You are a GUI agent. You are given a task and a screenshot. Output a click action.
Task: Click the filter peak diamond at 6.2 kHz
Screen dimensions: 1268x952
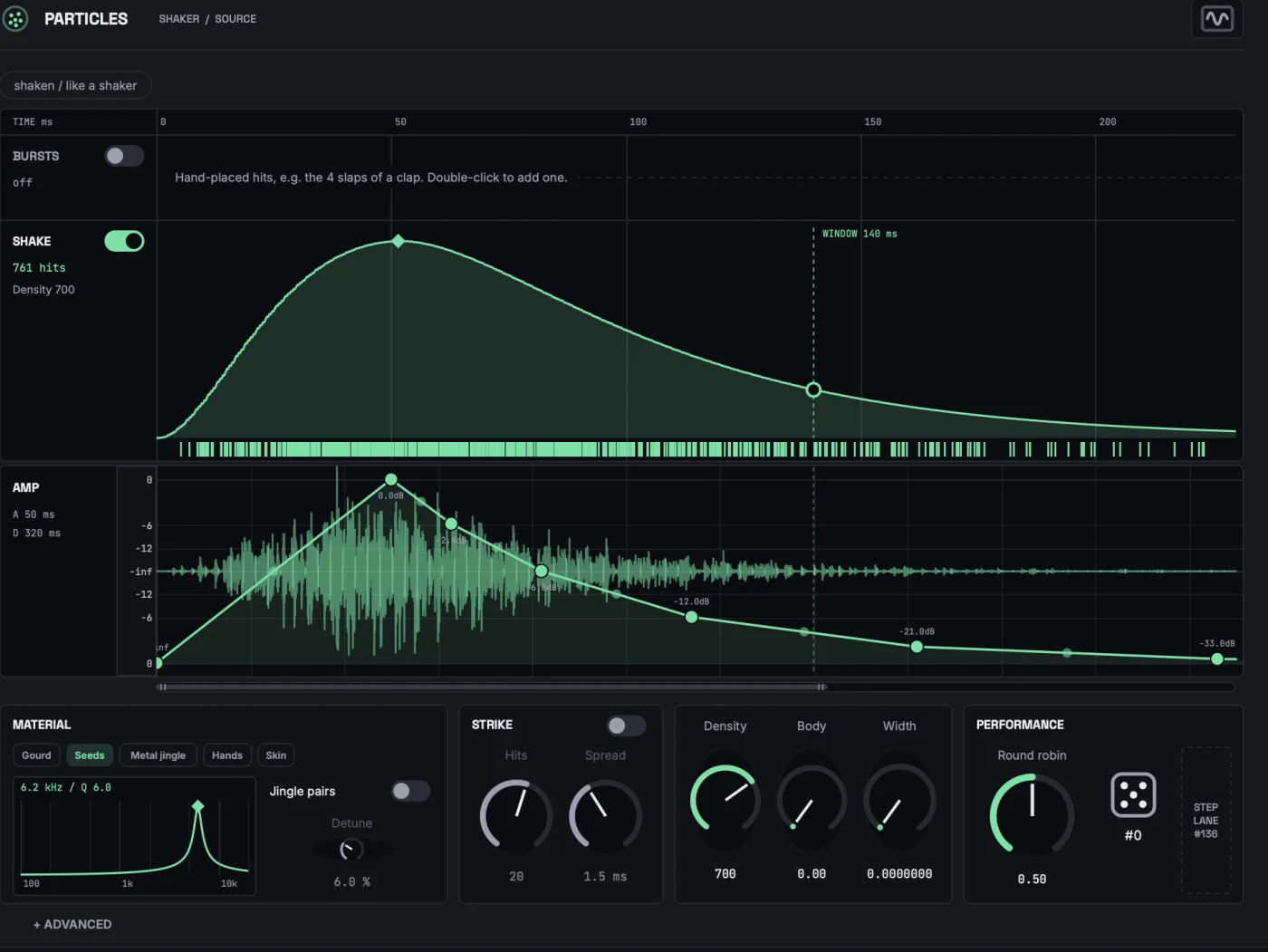[198, 806]
